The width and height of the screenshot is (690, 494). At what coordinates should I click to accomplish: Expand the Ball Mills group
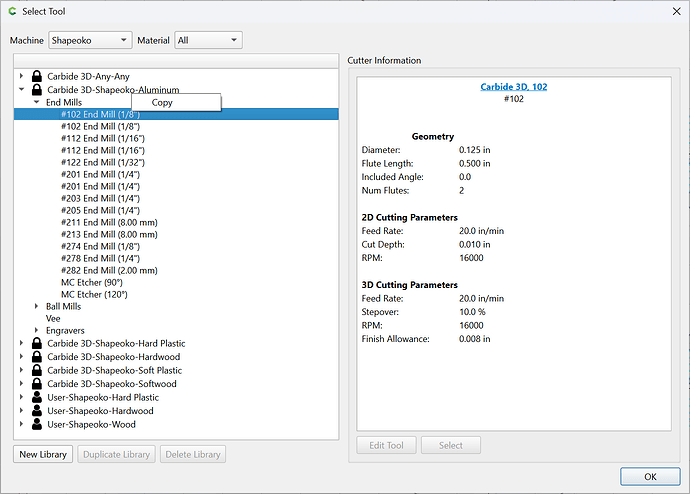point(37,306)
